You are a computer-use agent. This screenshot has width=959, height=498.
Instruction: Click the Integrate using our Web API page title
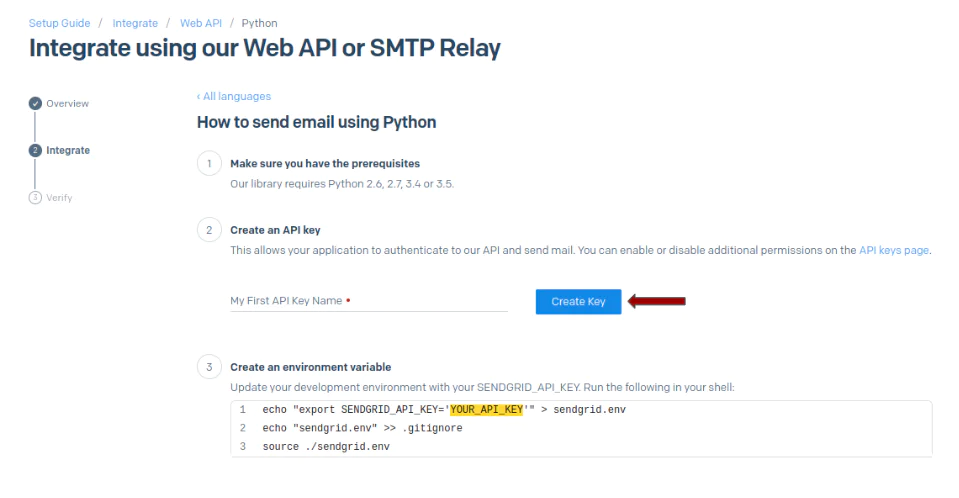click(x=264, y=48)
